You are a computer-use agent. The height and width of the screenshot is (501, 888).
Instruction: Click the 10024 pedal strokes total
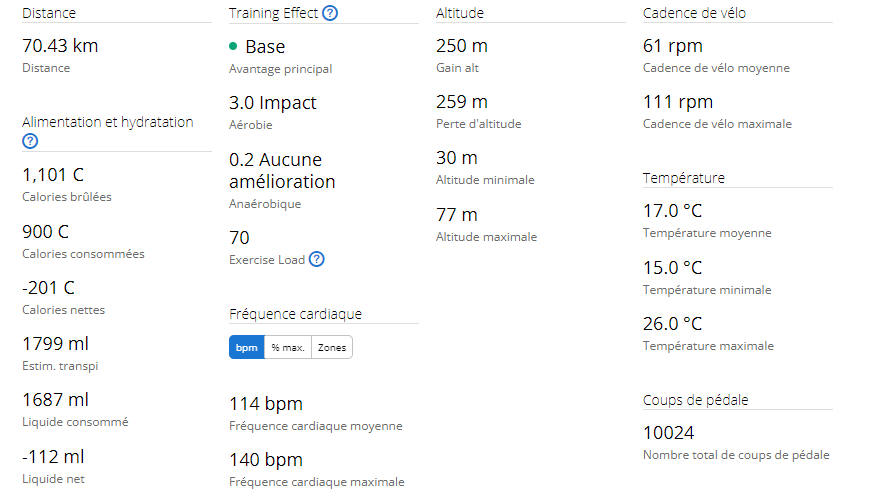point(669,433)
